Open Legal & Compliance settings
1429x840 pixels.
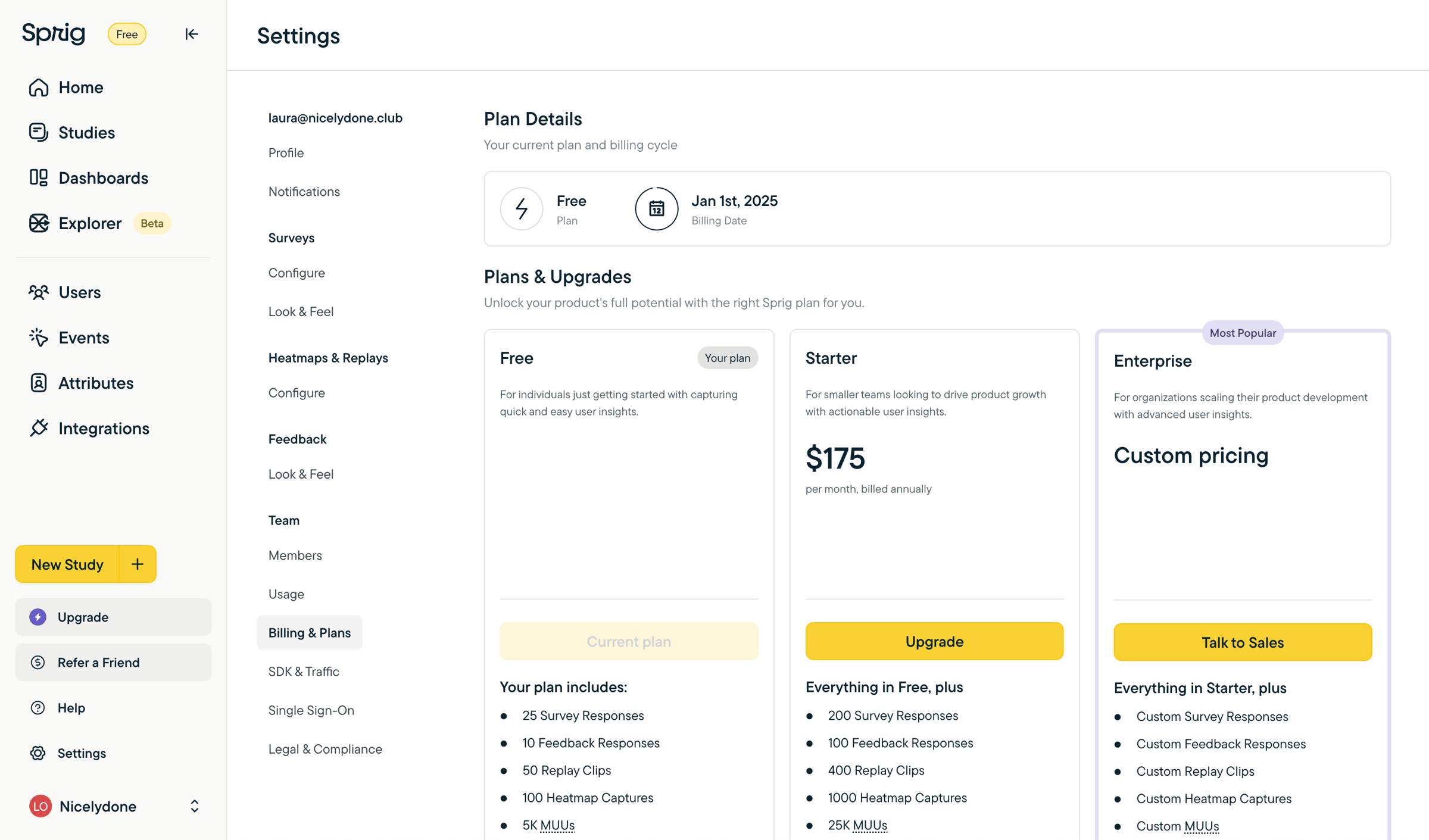tap(325, 749)
